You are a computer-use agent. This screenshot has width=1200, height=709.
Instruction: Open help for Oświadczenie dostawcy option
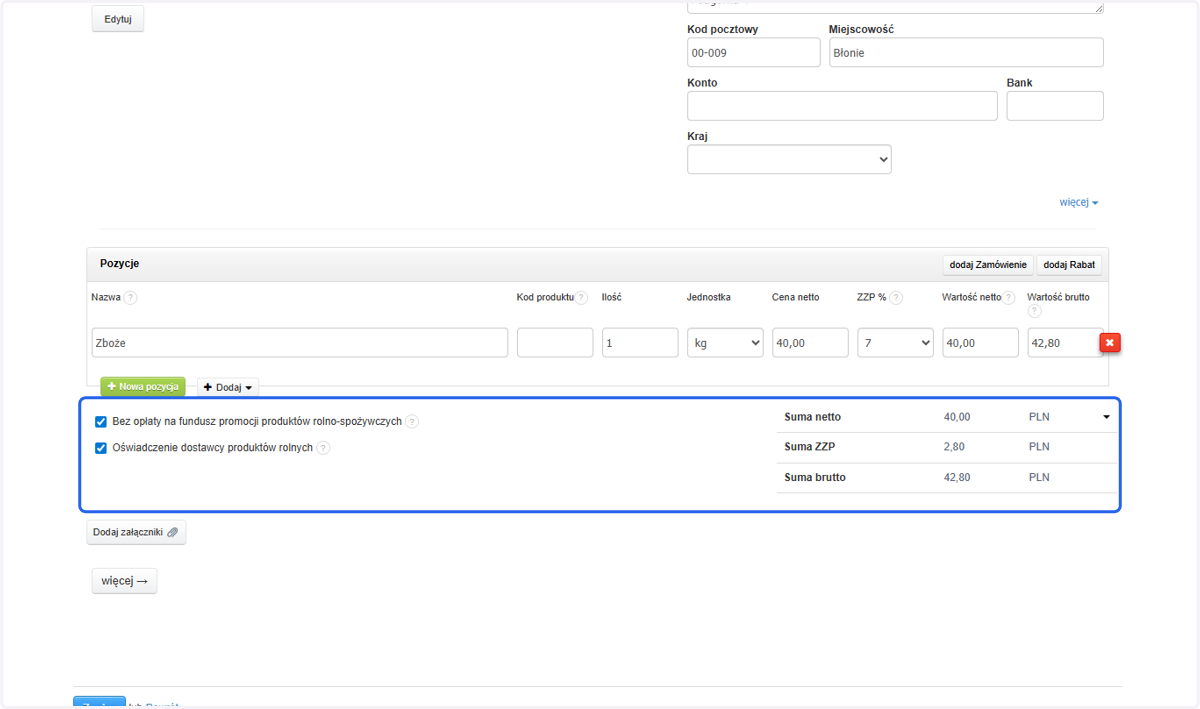coord(323,448)
